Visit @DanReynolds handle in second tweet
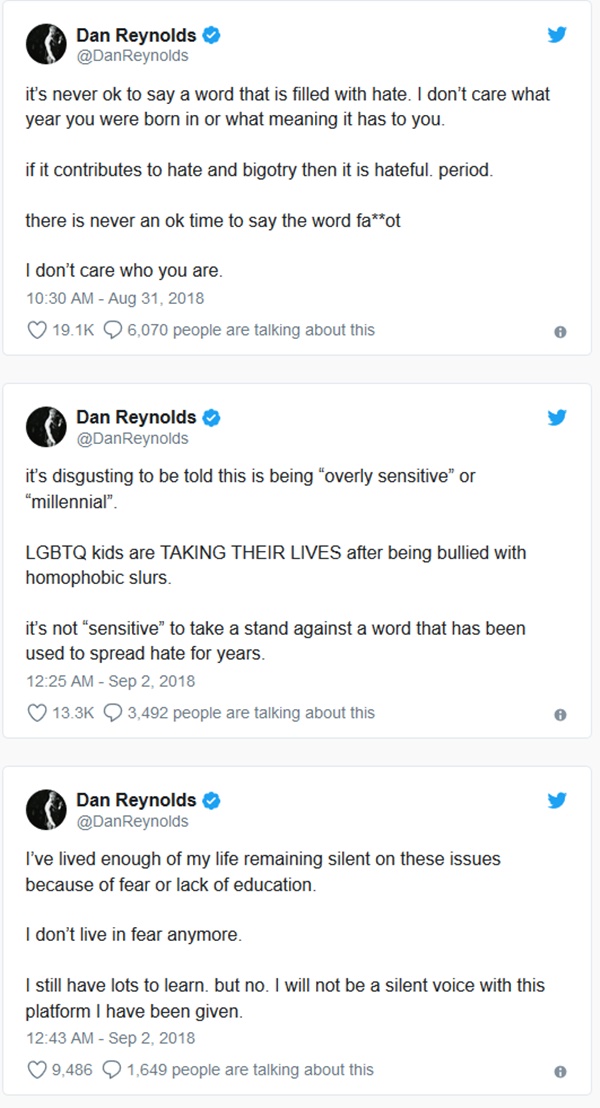600x1108 pixels. pyautogui.click(x=132, y=438)
